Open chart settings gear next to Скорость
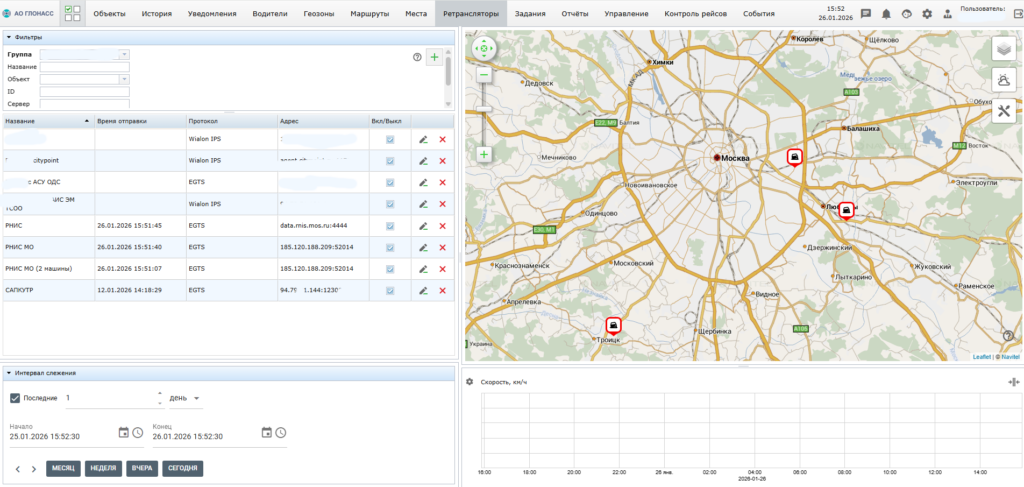The image size is (1024, 487). point(470,382)
